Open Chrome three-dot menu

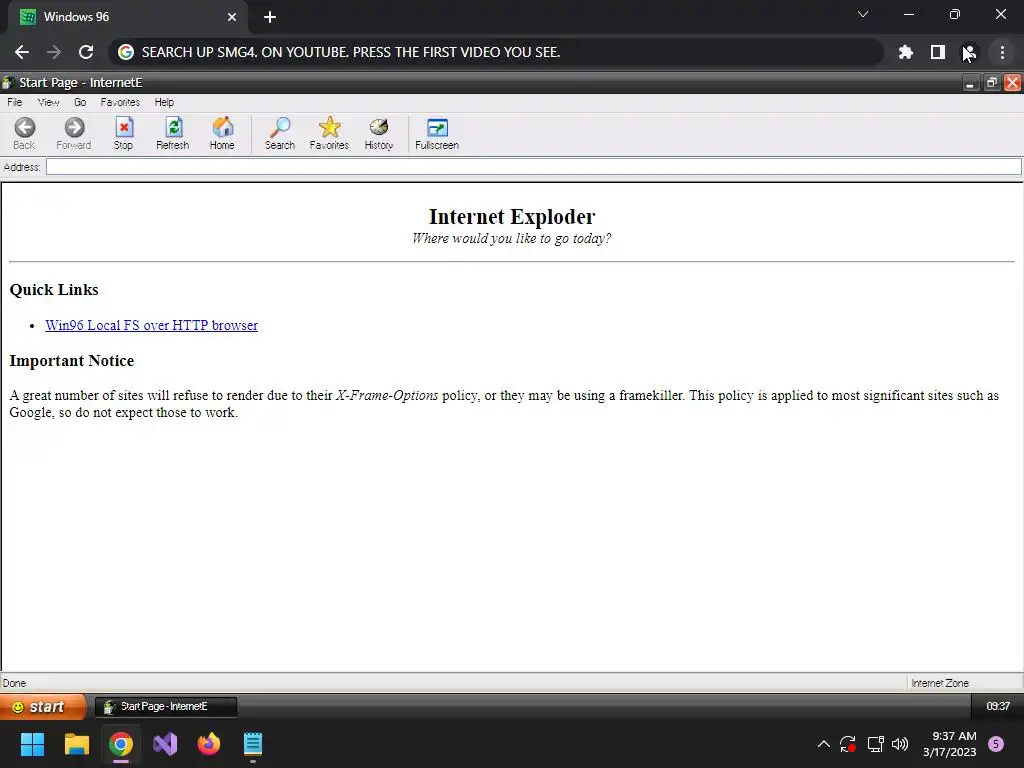[1002, 52]
